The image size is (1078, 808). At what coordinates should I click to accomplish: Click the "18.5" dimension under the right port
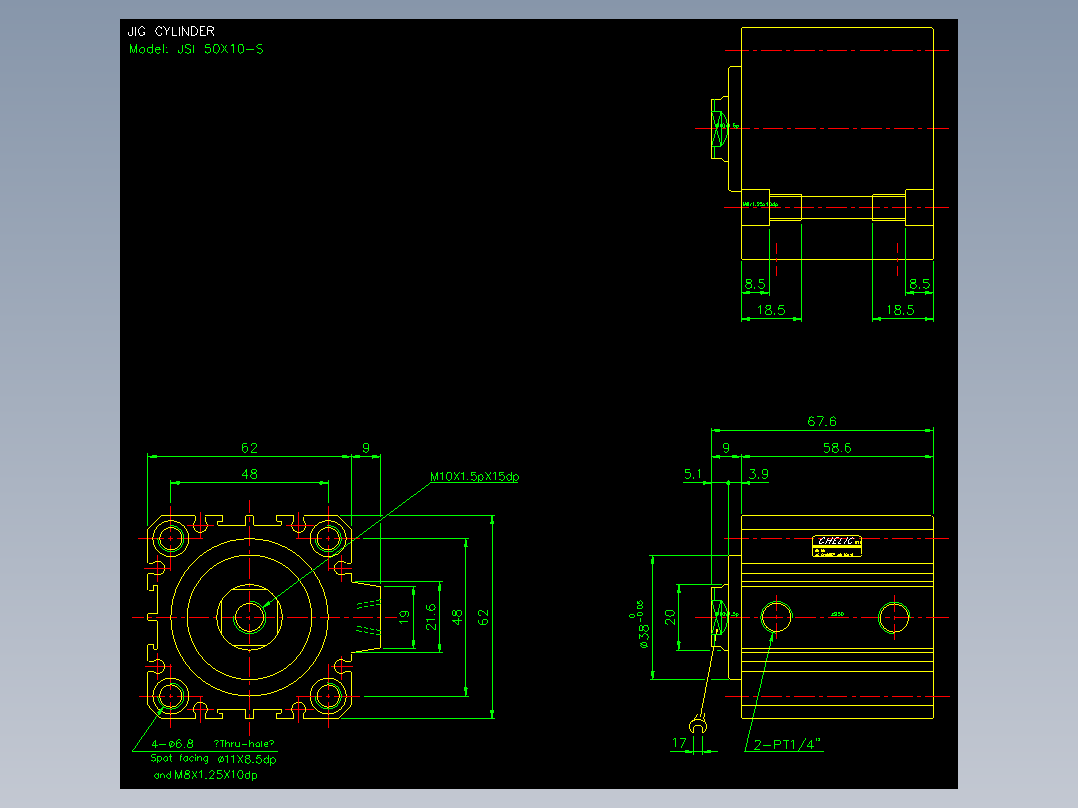pos(900,310)
